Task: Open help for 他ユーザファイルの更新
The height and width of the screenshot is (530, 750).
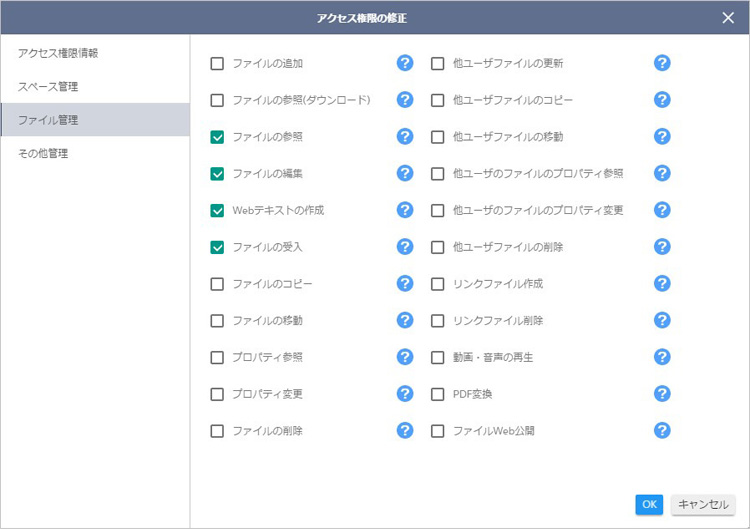Action: tap(662, 63)
